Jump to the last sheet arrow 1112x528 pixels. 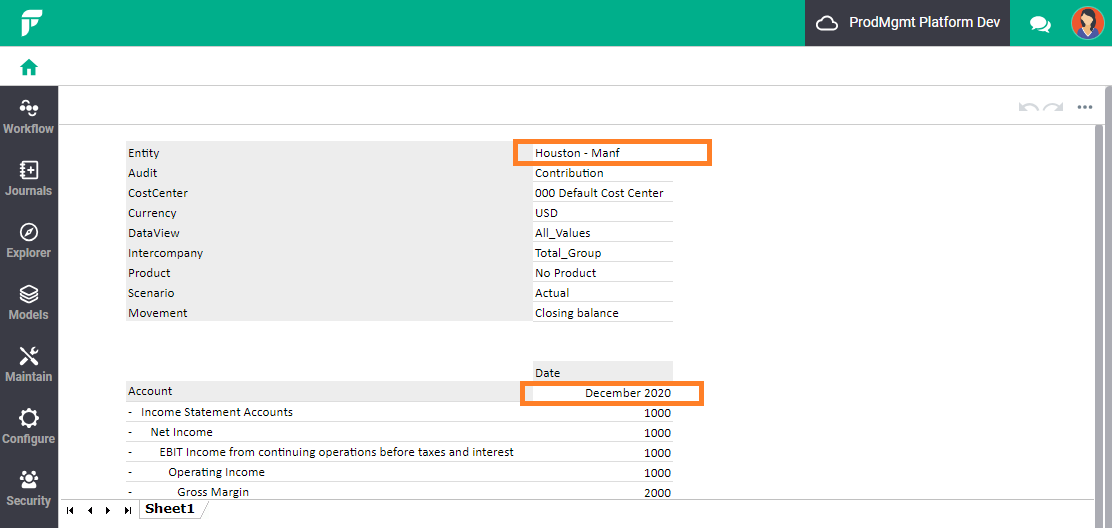click(128, 510)
